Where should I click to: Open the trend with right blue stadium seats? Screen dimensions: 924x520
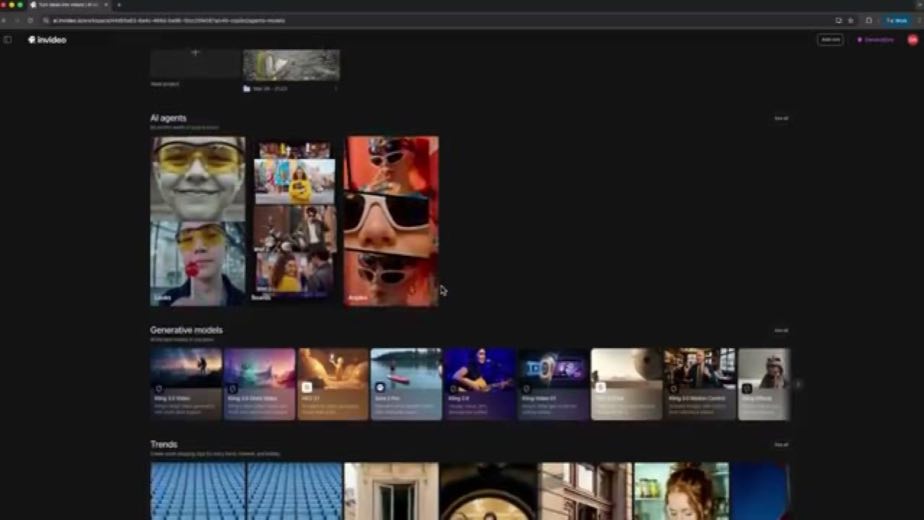pyautogui.click(x=295, y=491)
